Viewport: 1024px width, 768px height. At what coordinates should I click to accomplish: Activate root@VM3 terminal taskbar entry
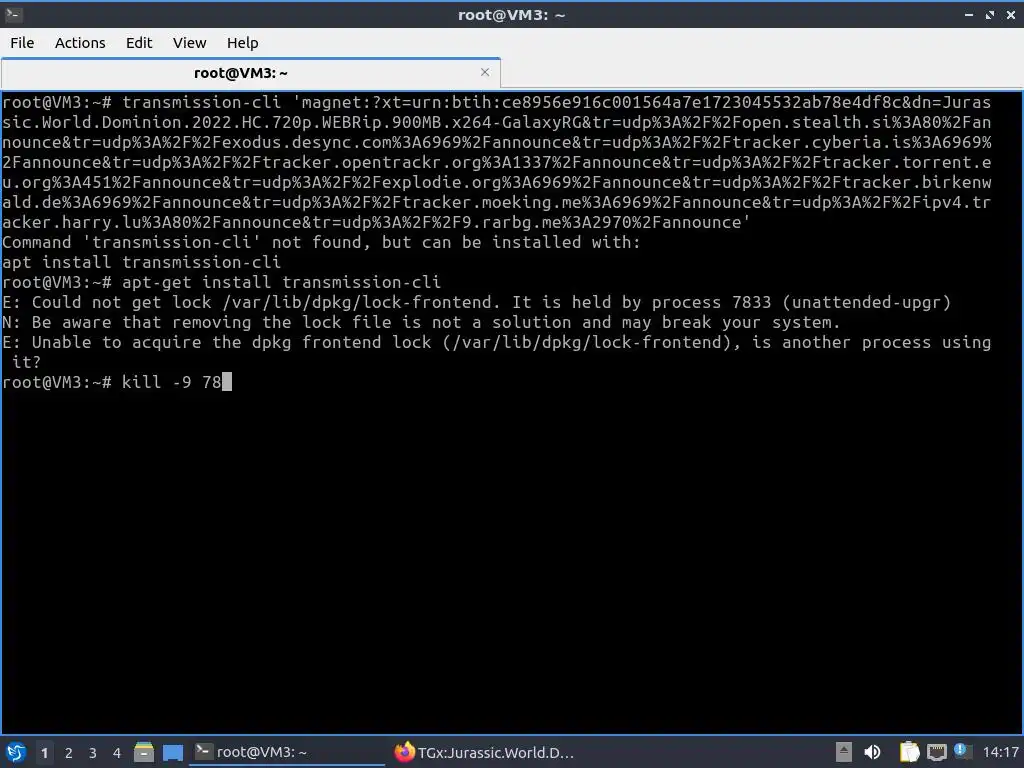click(x=287, y=752)
